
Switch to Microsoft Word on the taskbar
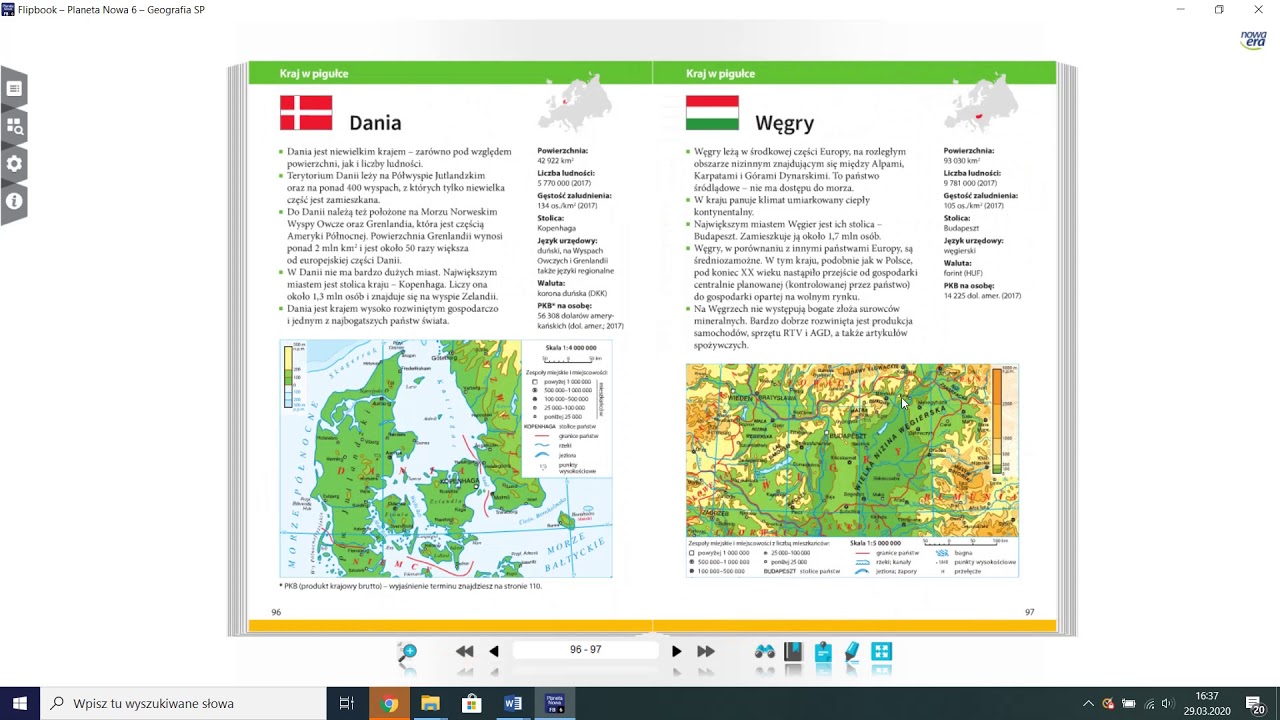[513, 703]
